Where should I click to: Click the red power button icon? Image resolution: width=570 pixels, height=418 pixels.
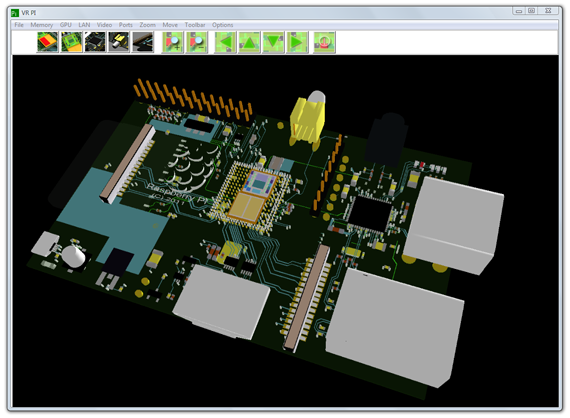click(x=324, y=43)
